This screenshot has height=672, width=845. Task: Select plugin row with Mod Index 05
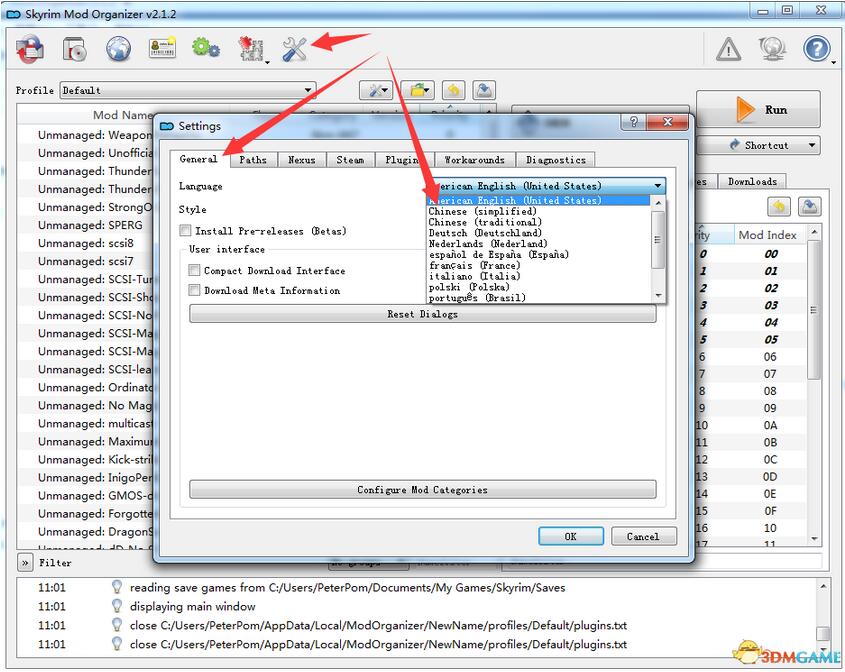coord(752,340)
